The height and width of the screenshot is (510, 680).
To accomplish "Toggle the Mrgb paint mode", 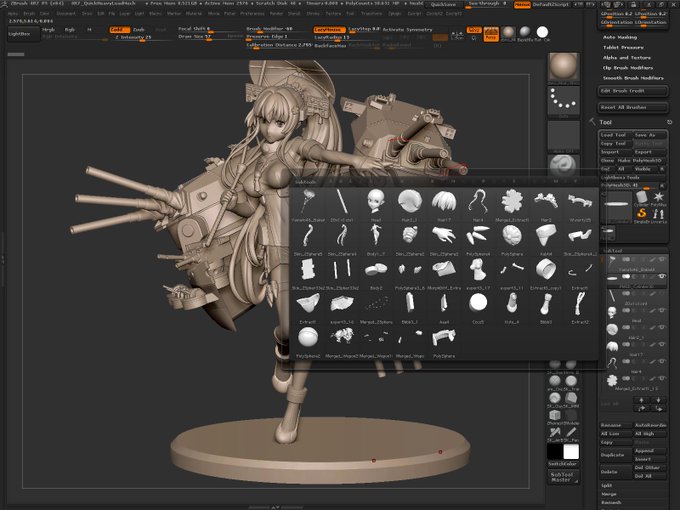I will pos(49,29).
